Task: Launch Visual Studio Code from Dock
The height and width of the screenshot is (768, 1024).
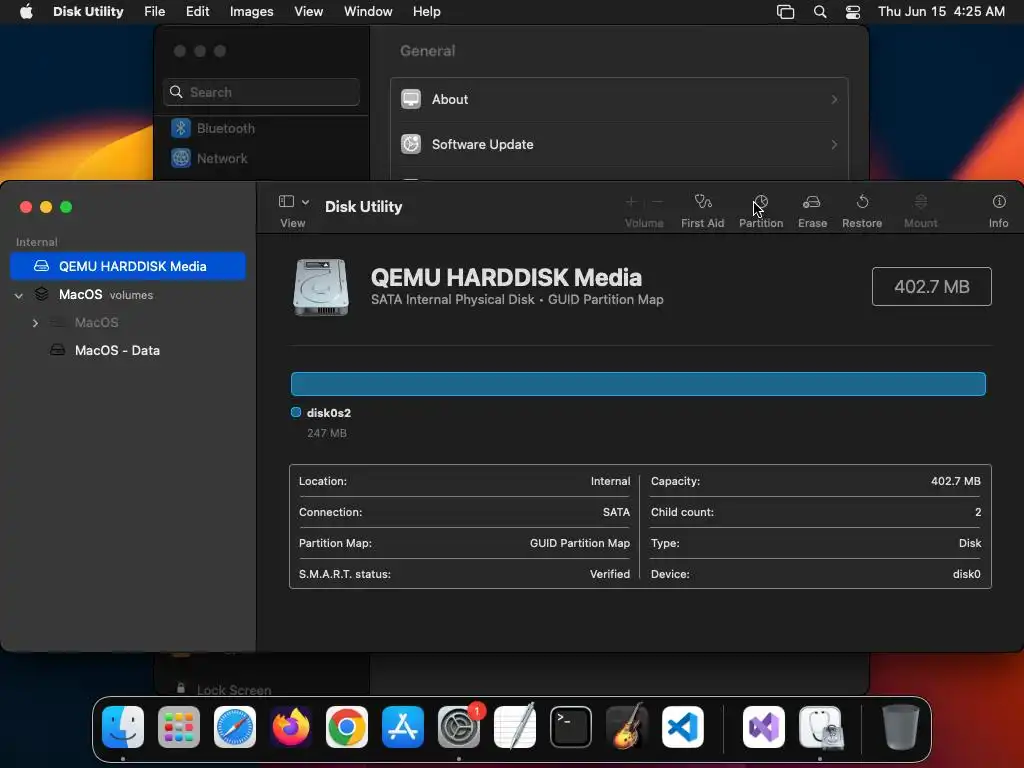Action: pyautogui.click(x=682, y=727)
